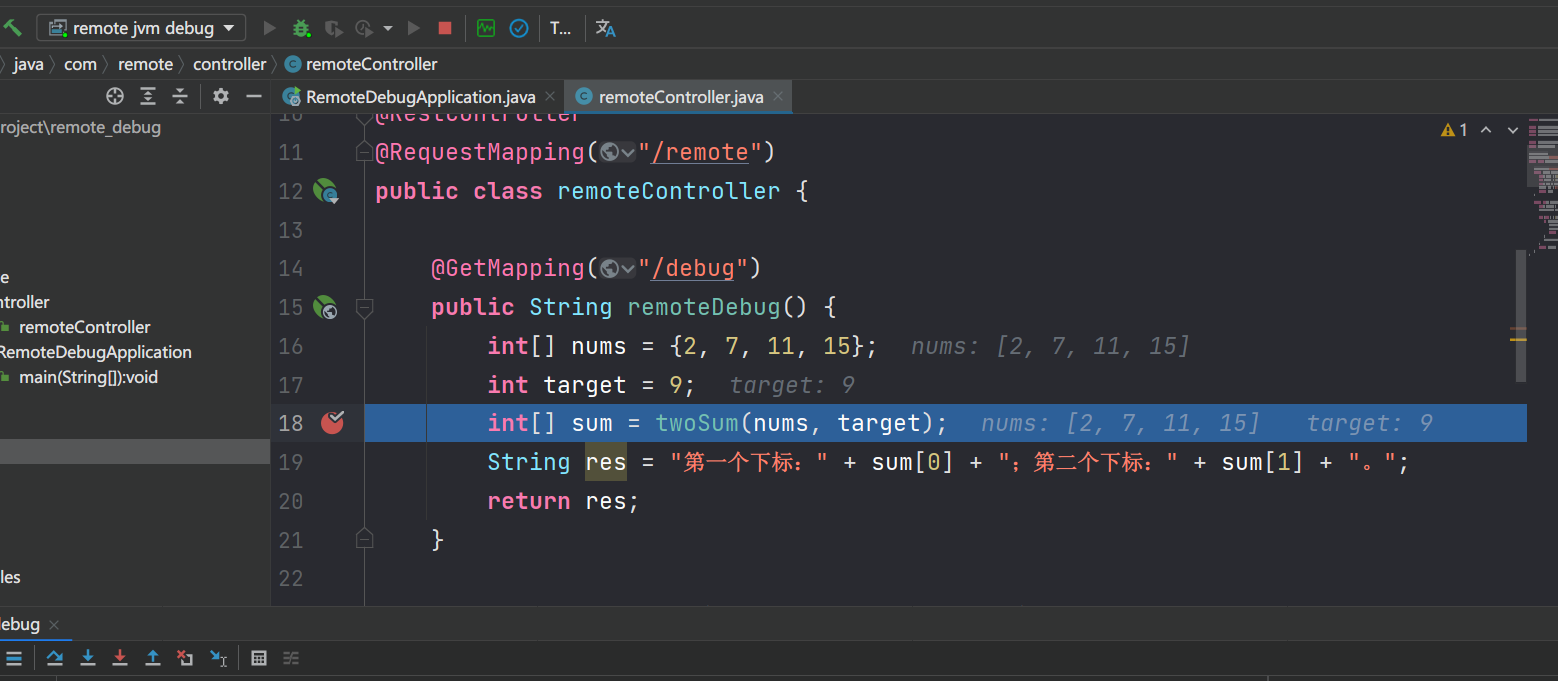The width and height of the screenshot is (1558, 681).
Task: Close the remoteController.java tab
Action: (779, 97)
